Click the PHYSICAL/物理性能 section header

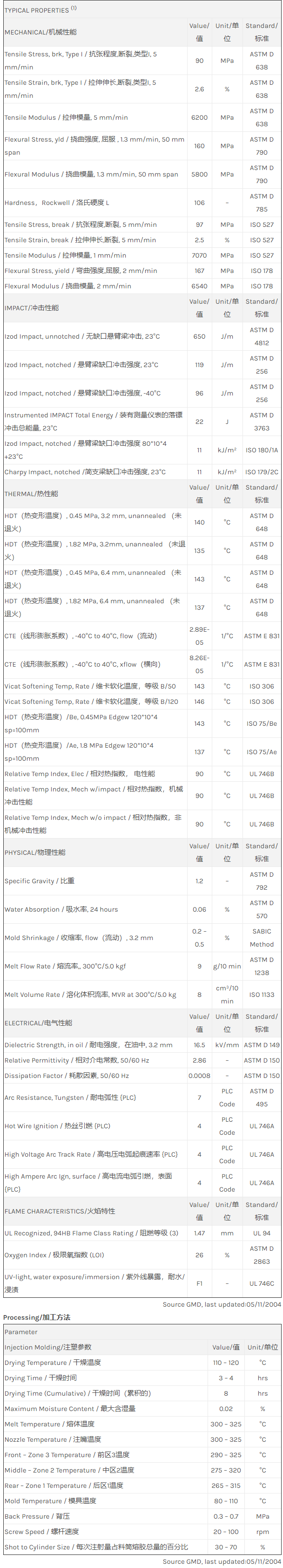point(35,852)
